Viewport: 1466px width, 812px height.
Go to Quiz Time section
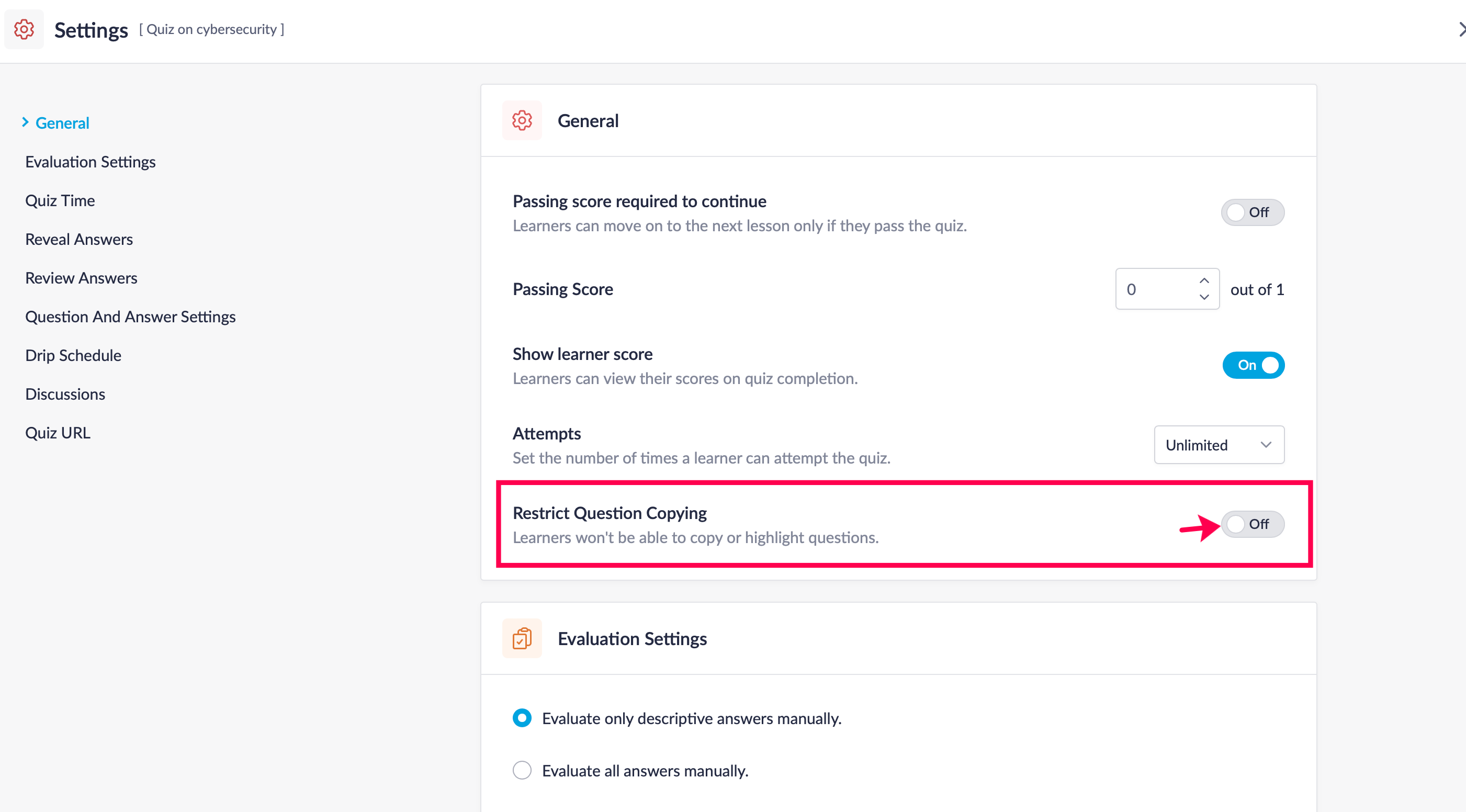(60, 200)
